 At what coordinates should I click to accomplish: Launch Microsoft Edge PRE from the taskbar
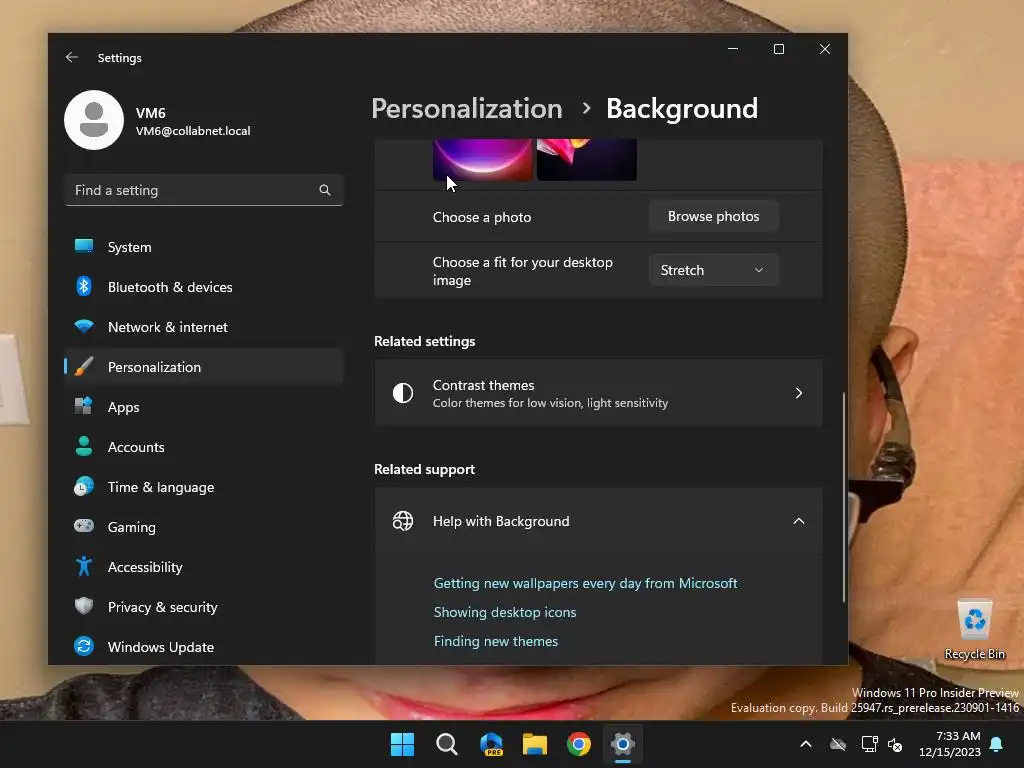click(491, 744)
